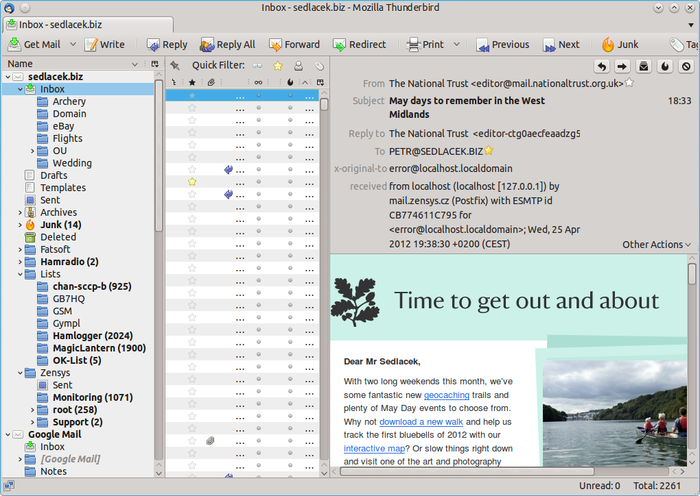Image resolution: width=700 pixels, height=496 pixels.
Task: Open message list column picker icon
Action: coord(320,82)
